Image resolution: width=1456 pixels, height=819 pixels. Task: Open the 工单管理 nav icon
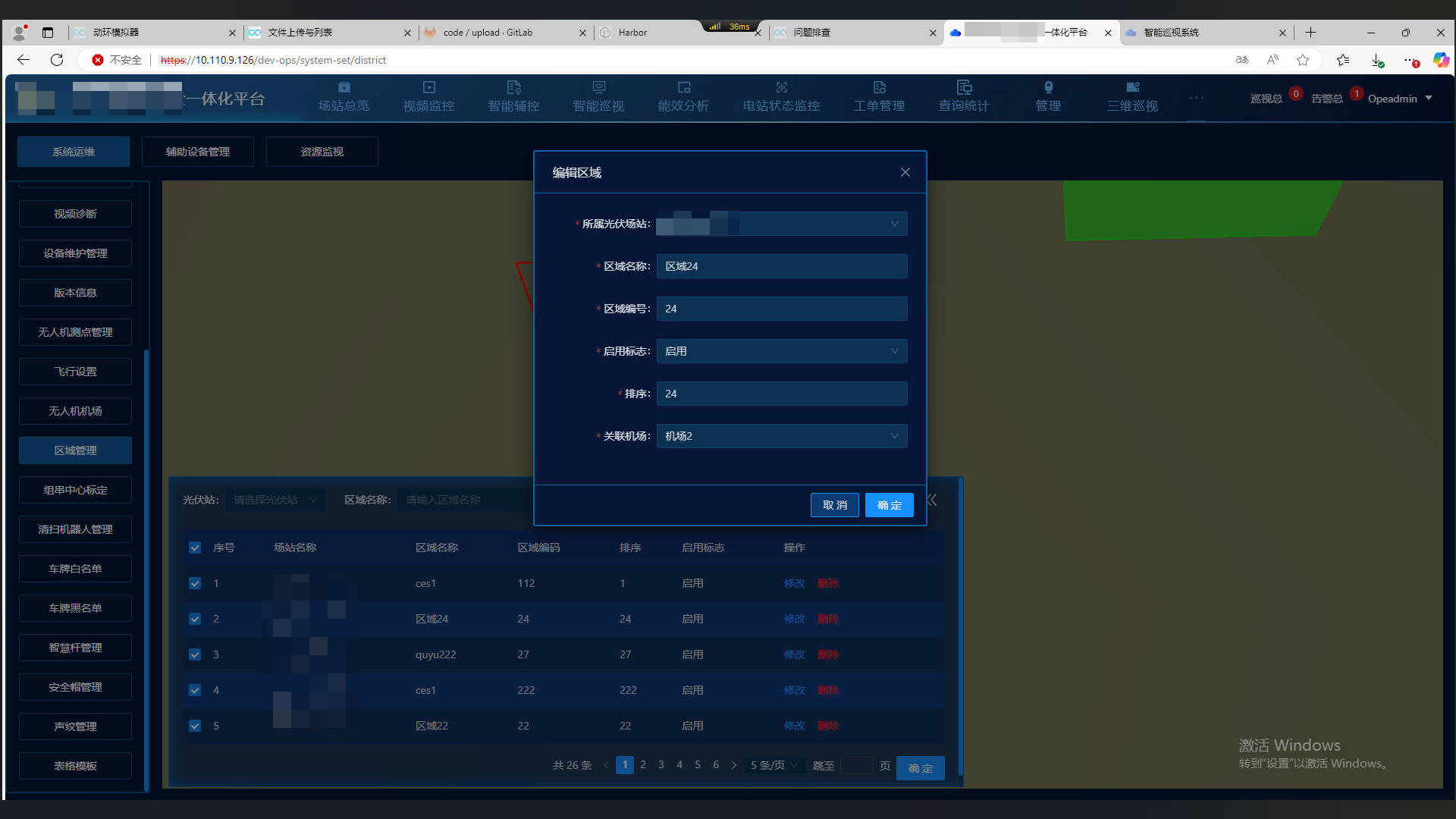tap(879, 88)
